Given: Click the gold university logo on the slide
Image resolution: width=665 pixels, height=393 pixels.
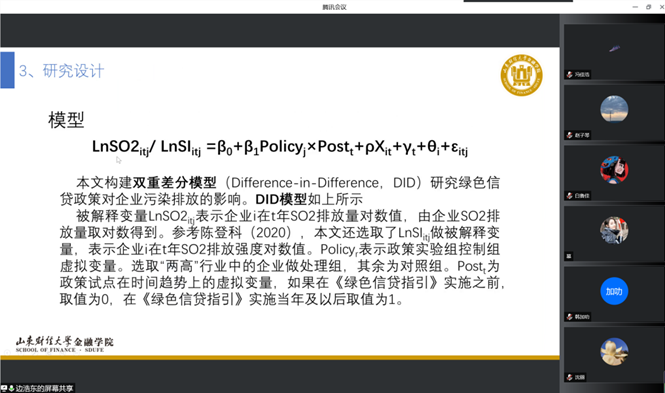Looking at the screenshot, I should [x=521, y=75].
